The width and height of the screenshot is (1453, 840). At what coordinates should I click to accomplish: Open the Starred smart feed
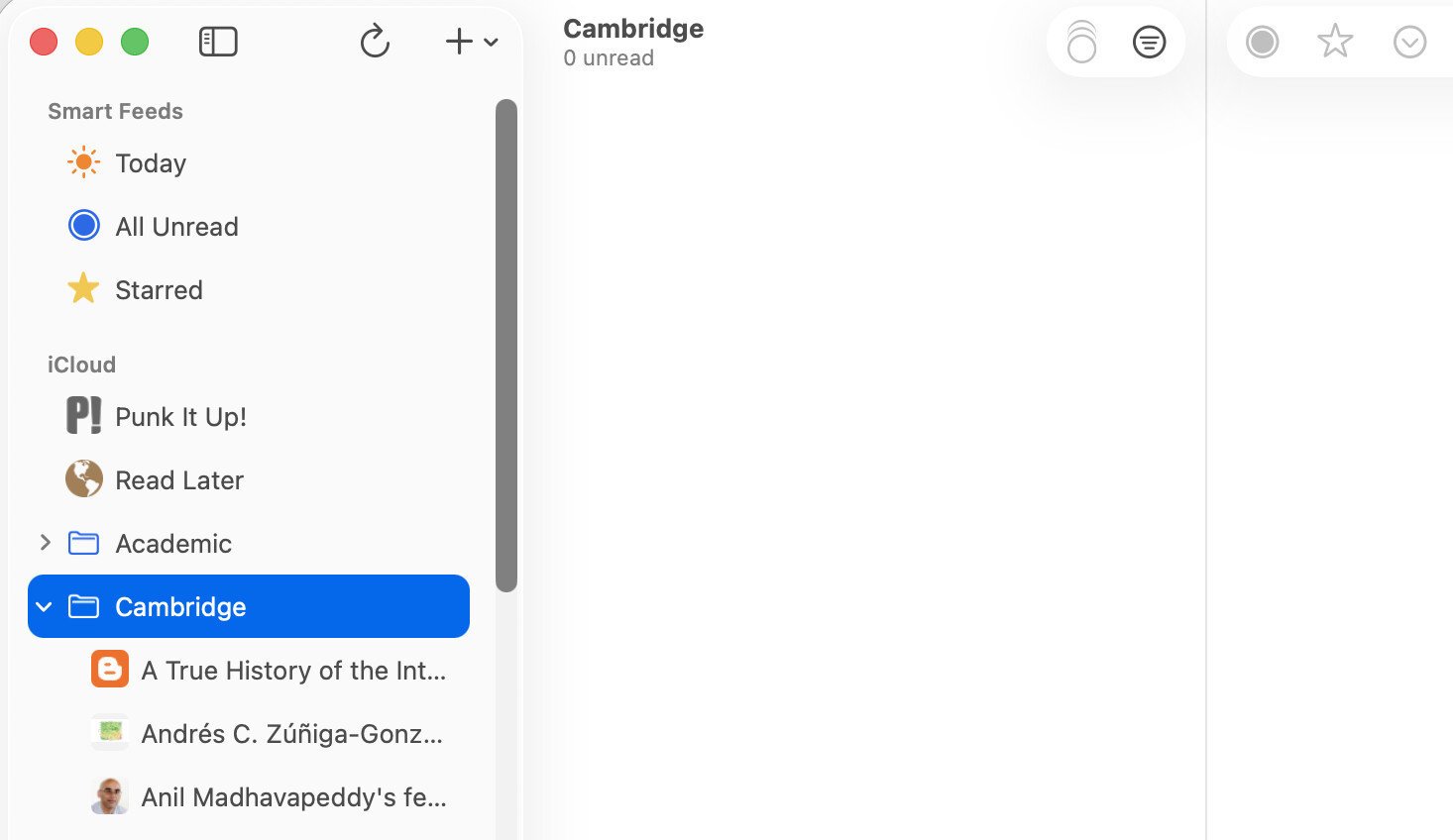click(159, 290)
